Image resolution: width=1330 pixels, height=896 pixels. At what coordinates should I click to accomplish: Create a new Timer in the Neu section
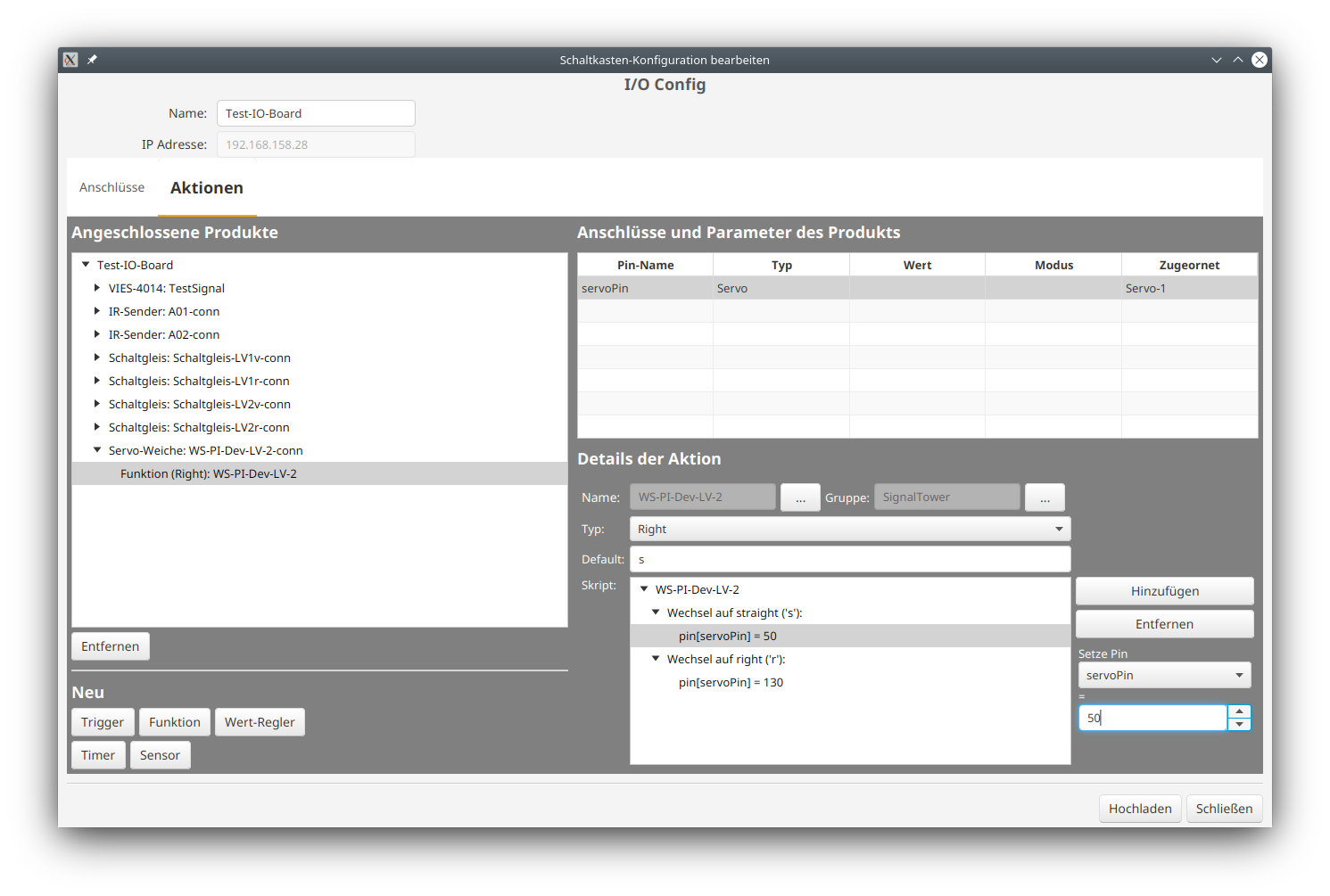pos(97,754)
